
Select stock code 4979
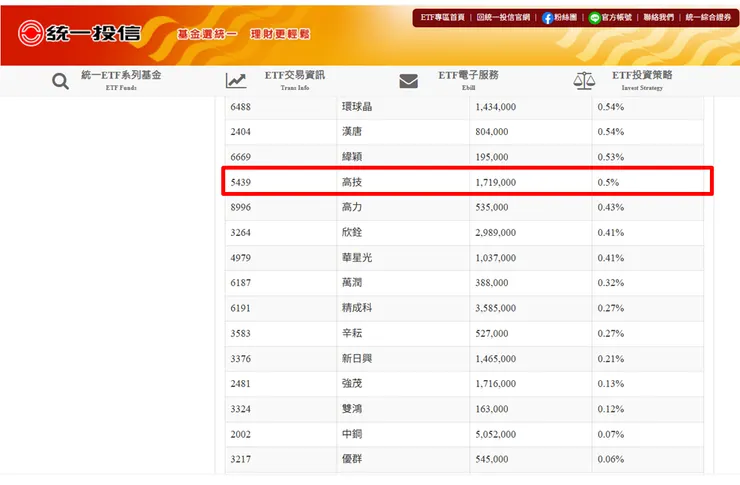click(x=240, y=258)
